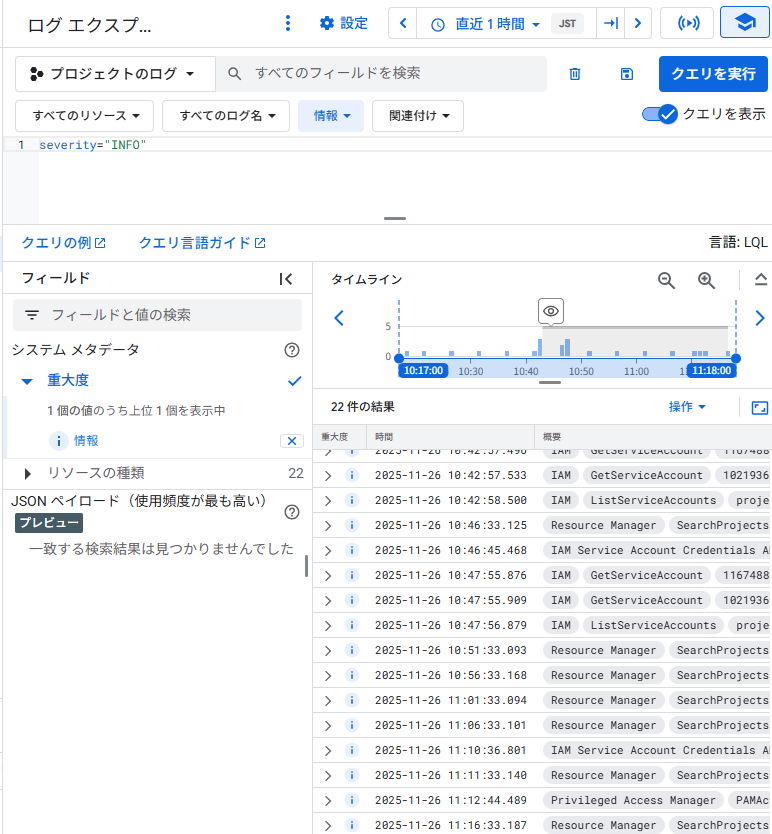Open クエリ言語ガイド link
Viewport: 772px width, 834px height.
point(202,243)
